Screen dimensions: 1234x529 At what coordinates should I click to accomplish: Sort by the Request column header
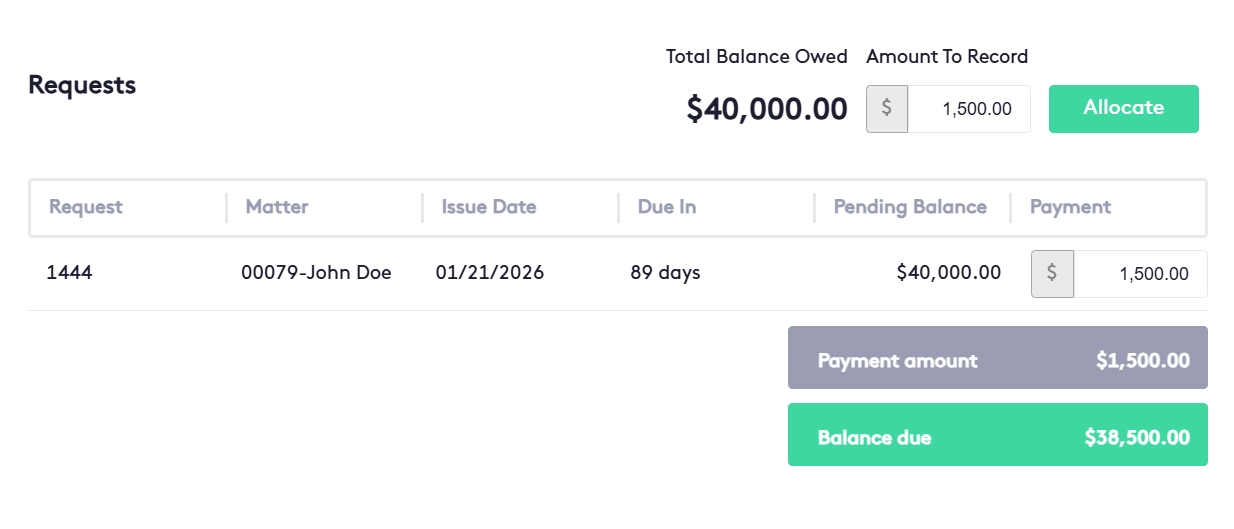(x=86, y=207)
